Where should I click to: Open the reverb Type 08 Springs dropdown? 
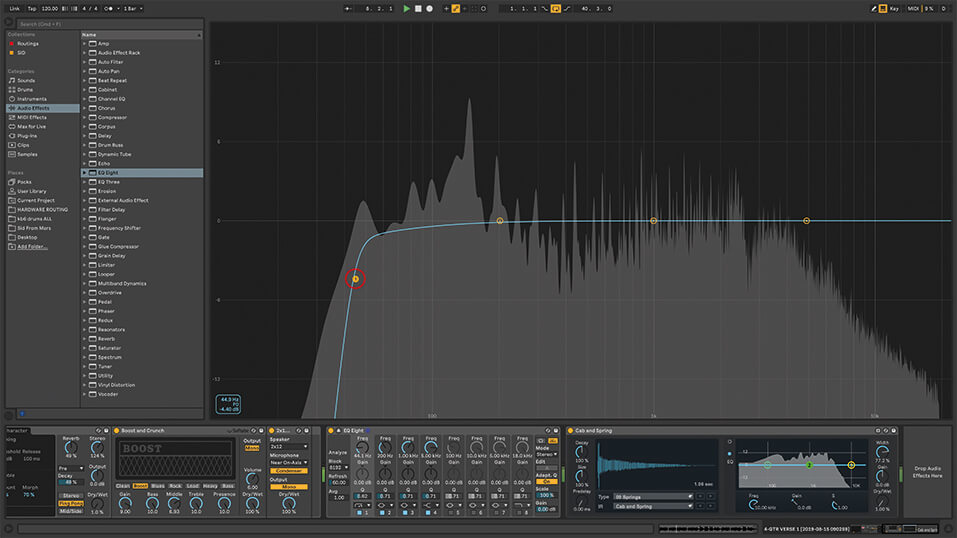tap(653, 497)
